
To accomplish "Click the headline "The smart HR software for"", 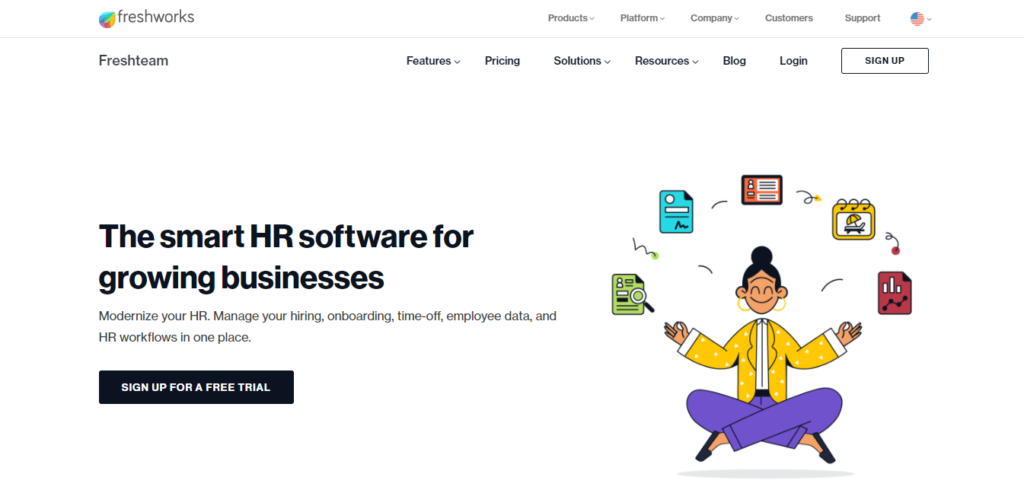I will click(286, 236).
